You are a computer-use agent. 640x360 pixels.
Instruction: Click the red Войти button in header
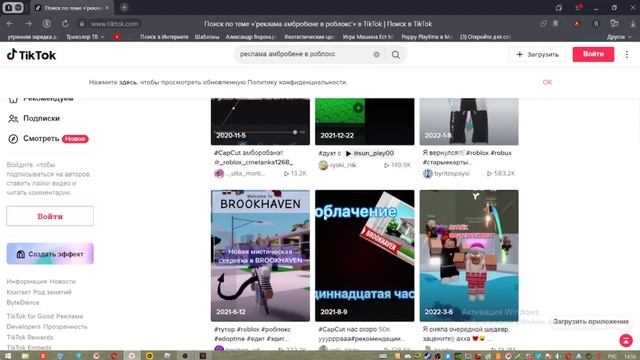(x=593, y=54)
